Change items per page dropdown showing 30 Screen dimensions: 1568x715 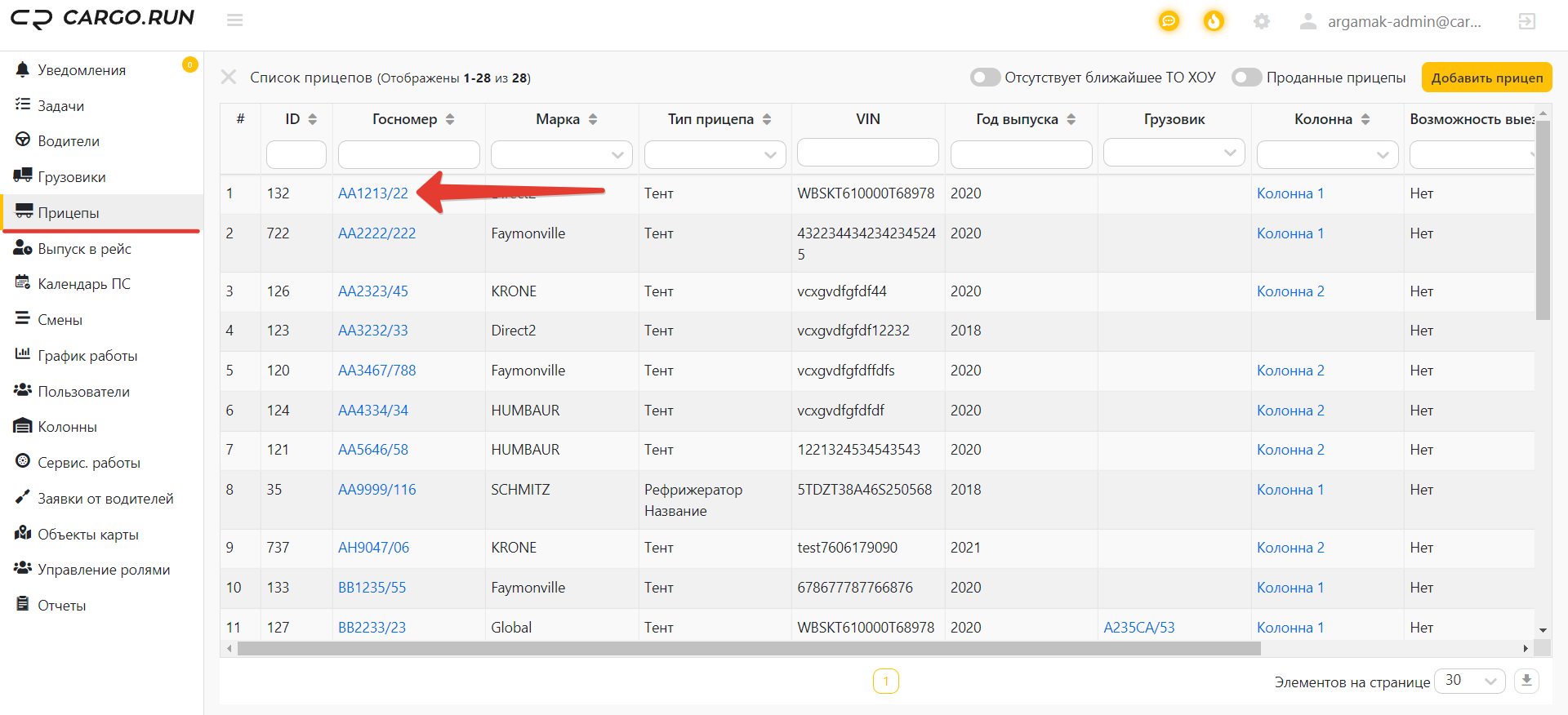[x=1469, y=681]
